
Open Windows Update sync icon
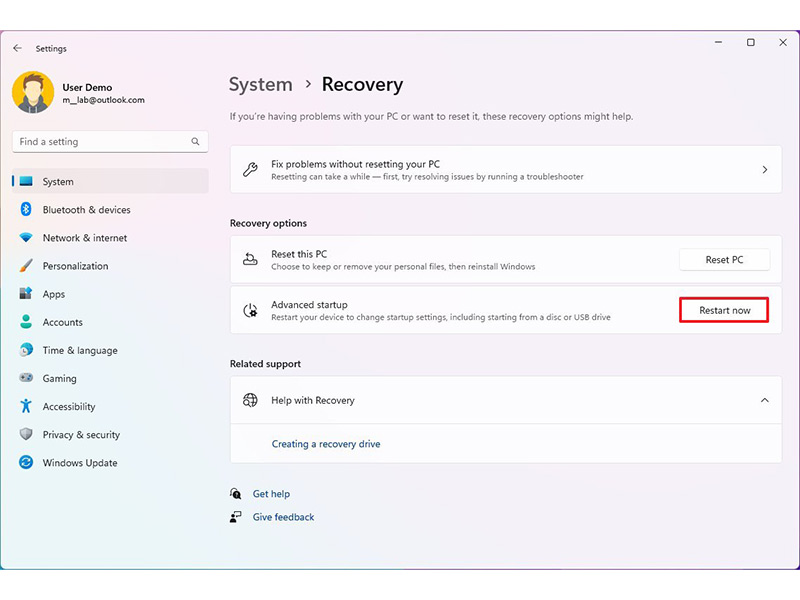(x=26, y=462)
